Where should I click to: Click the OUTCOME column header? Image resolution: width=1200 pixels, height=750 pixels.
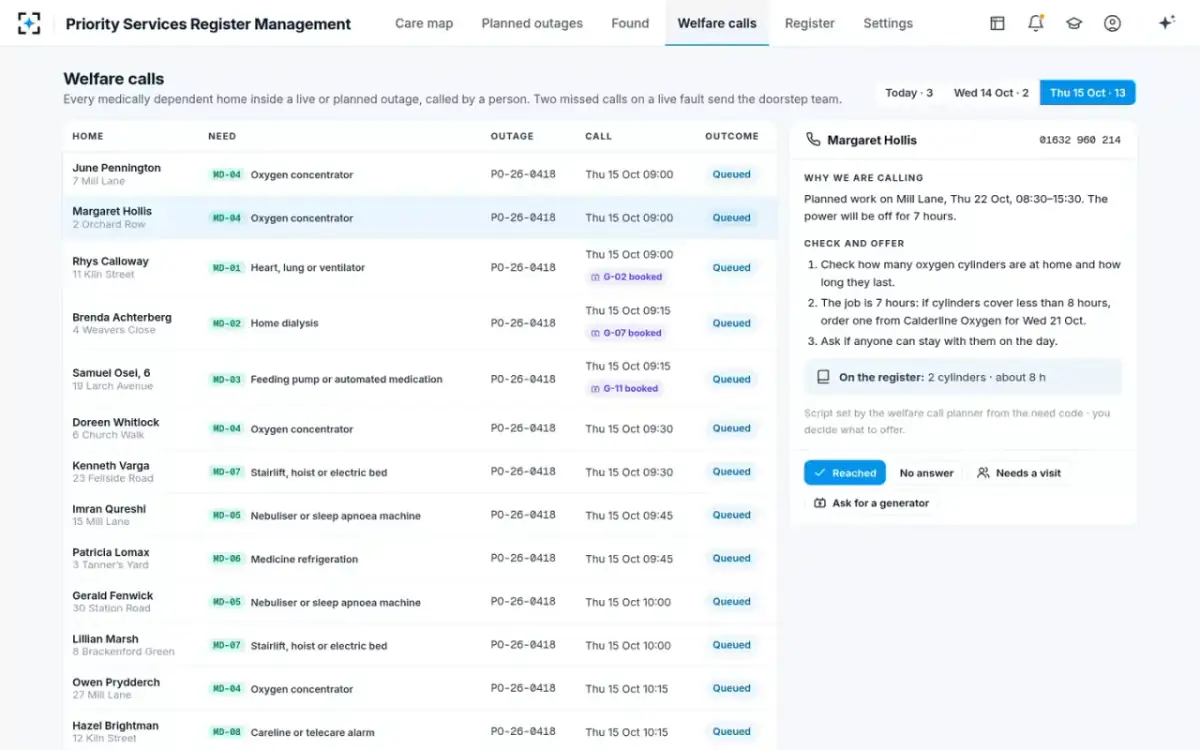(x=732, y=136)
